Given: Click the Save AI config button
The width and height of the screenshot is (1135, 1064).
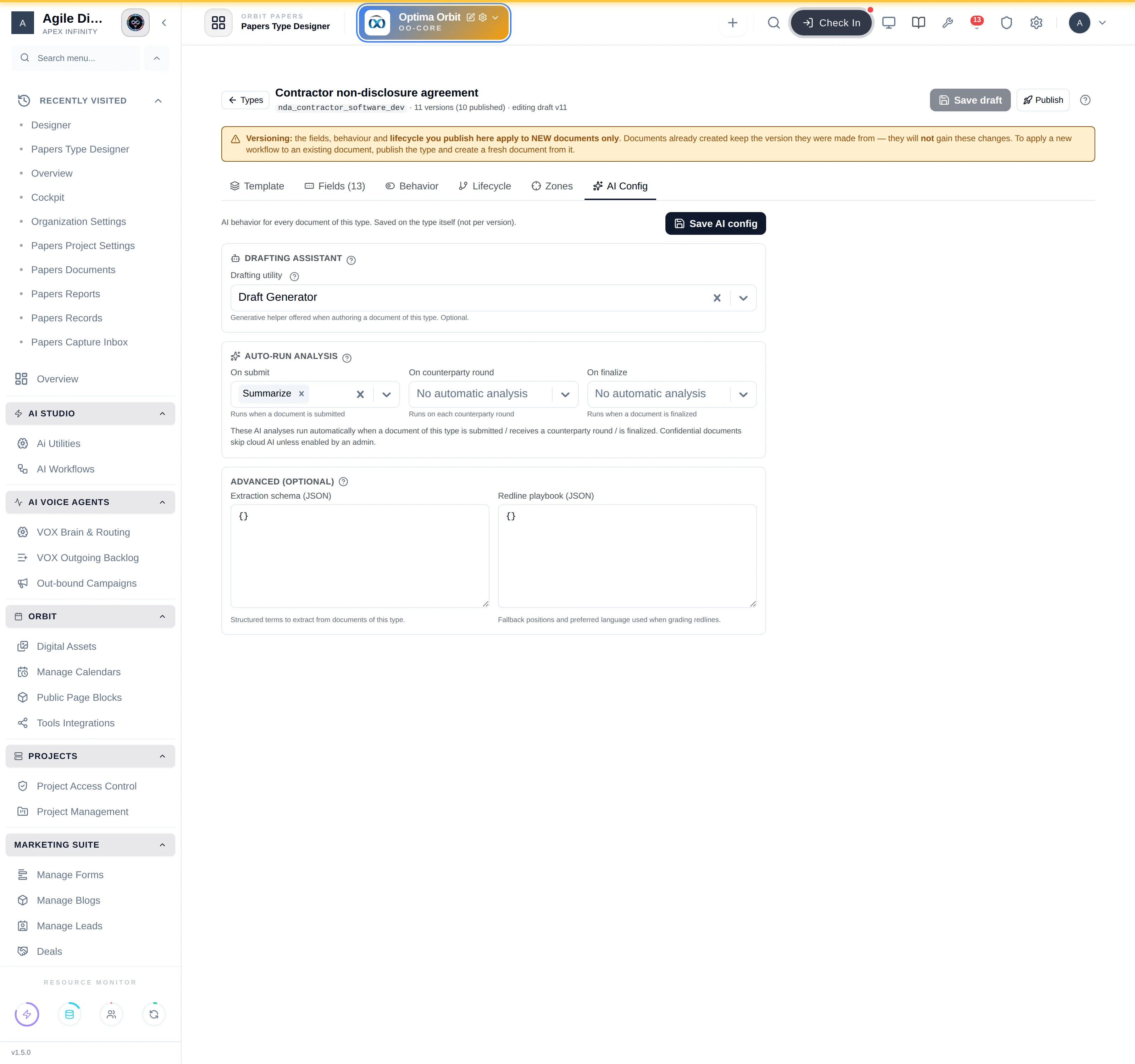Looking at the screenshot, I should coord(715,224).
